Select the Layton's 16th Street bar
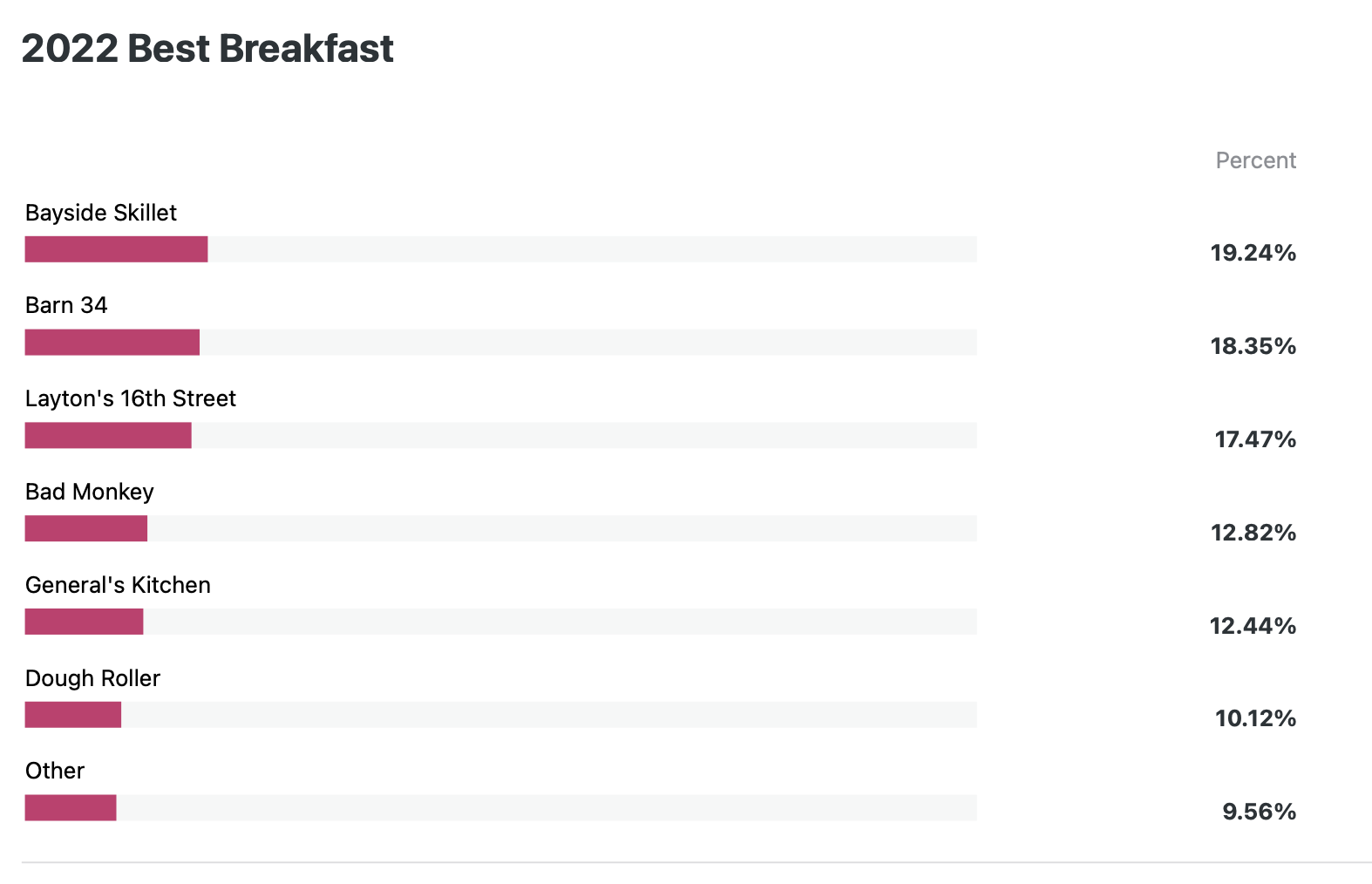 point(500,436)
